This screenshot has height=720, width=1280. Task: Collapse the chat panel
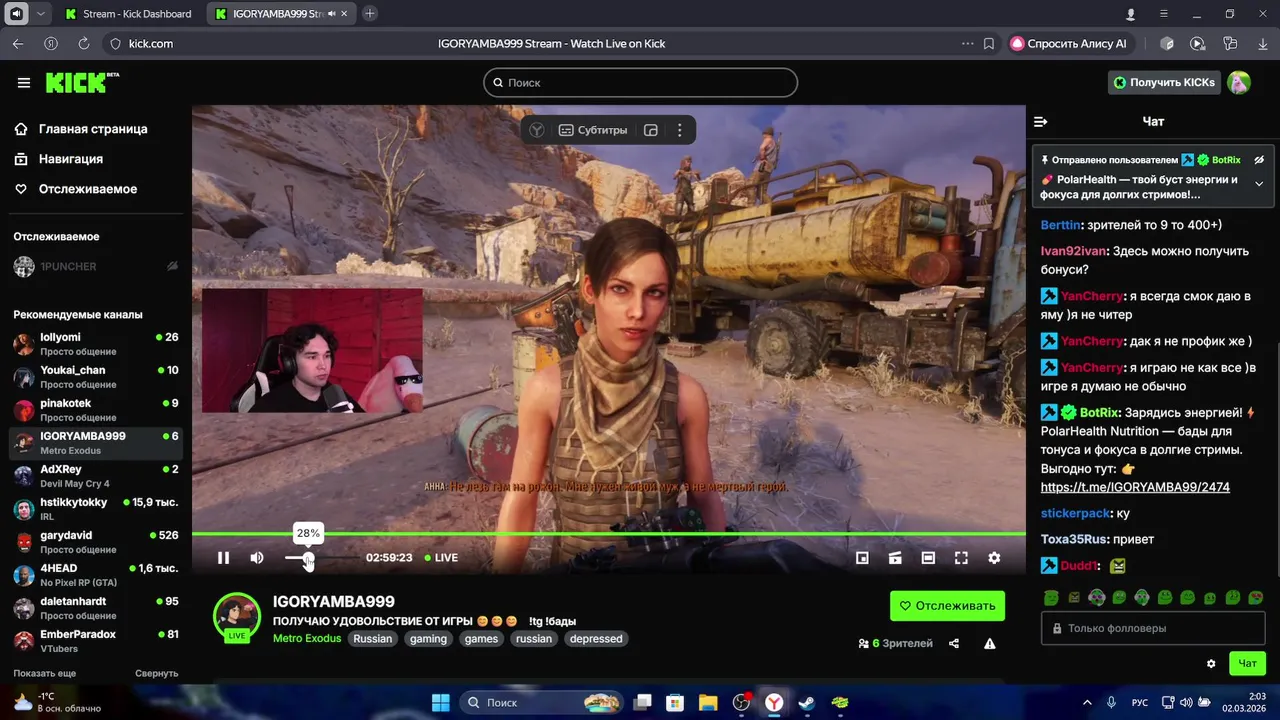pyautogui.click(x=1041, y=121)
